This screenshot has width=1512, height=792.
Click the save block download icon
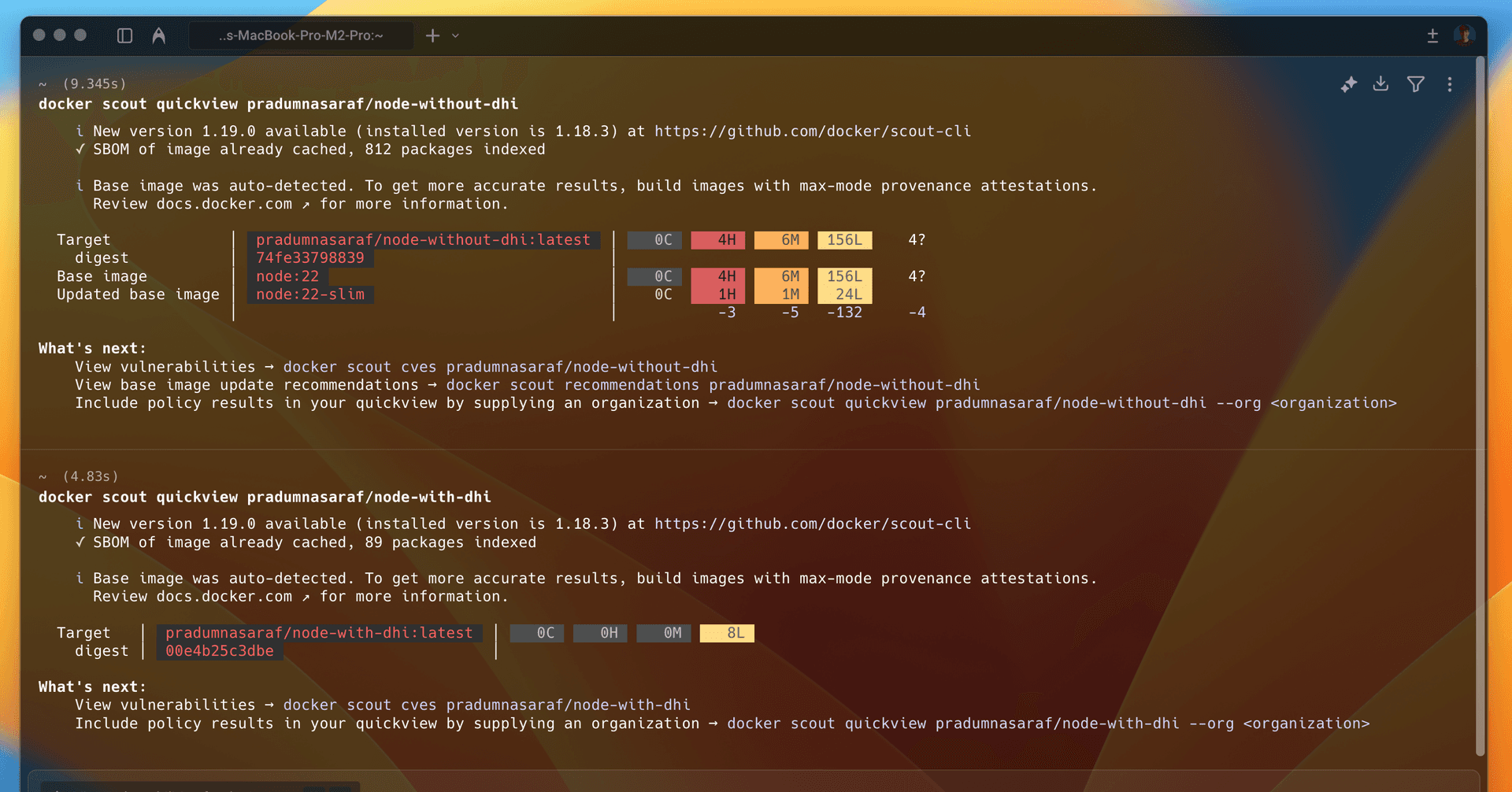point(1381,83)
